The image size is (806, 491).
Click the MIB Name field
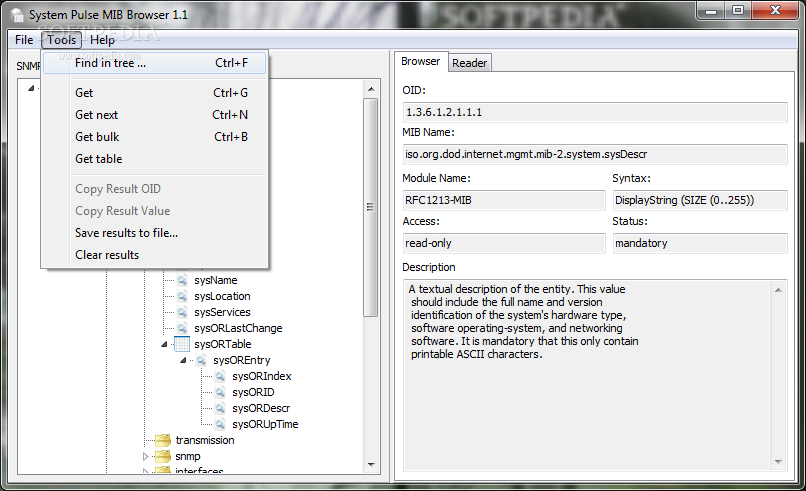click(595, 154)
